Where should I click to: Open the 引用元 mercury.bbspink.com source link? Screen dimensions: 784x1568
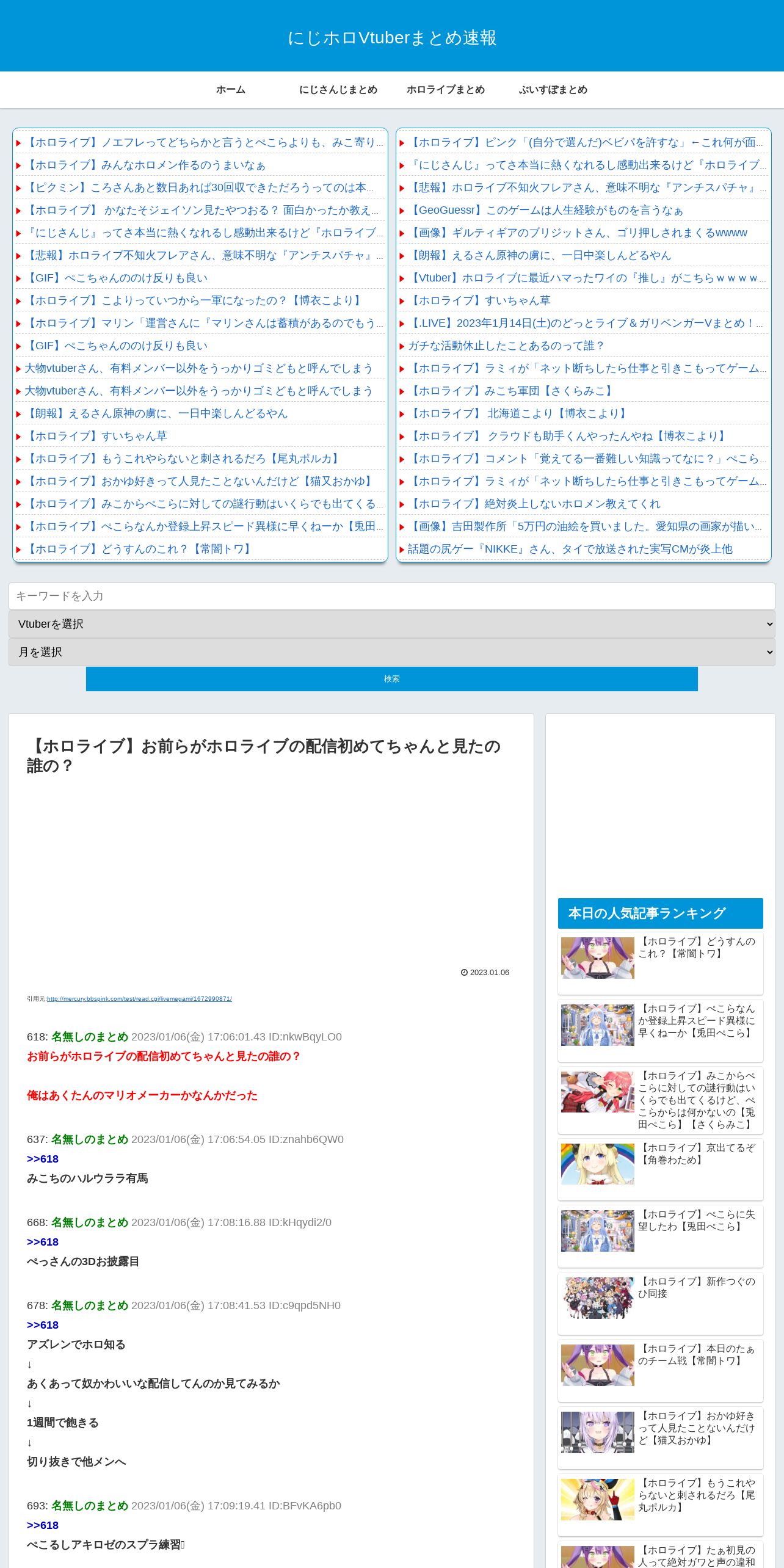(x=139, y=999)
